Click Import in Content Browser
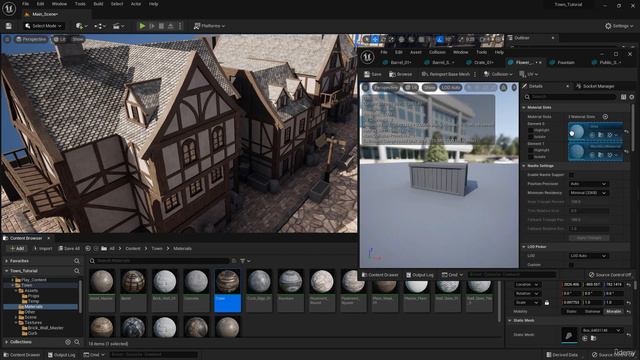 pyautogui.click(x=43, y=248)
